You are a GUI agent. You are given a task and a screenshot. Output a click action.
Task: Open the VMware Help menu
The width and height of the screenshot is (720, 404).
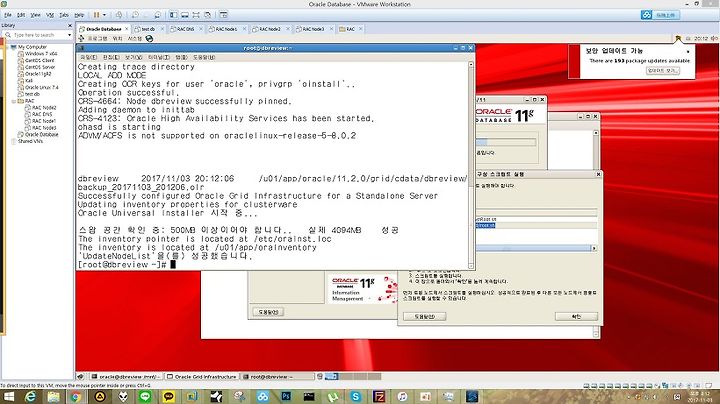[x=79, y=15]
